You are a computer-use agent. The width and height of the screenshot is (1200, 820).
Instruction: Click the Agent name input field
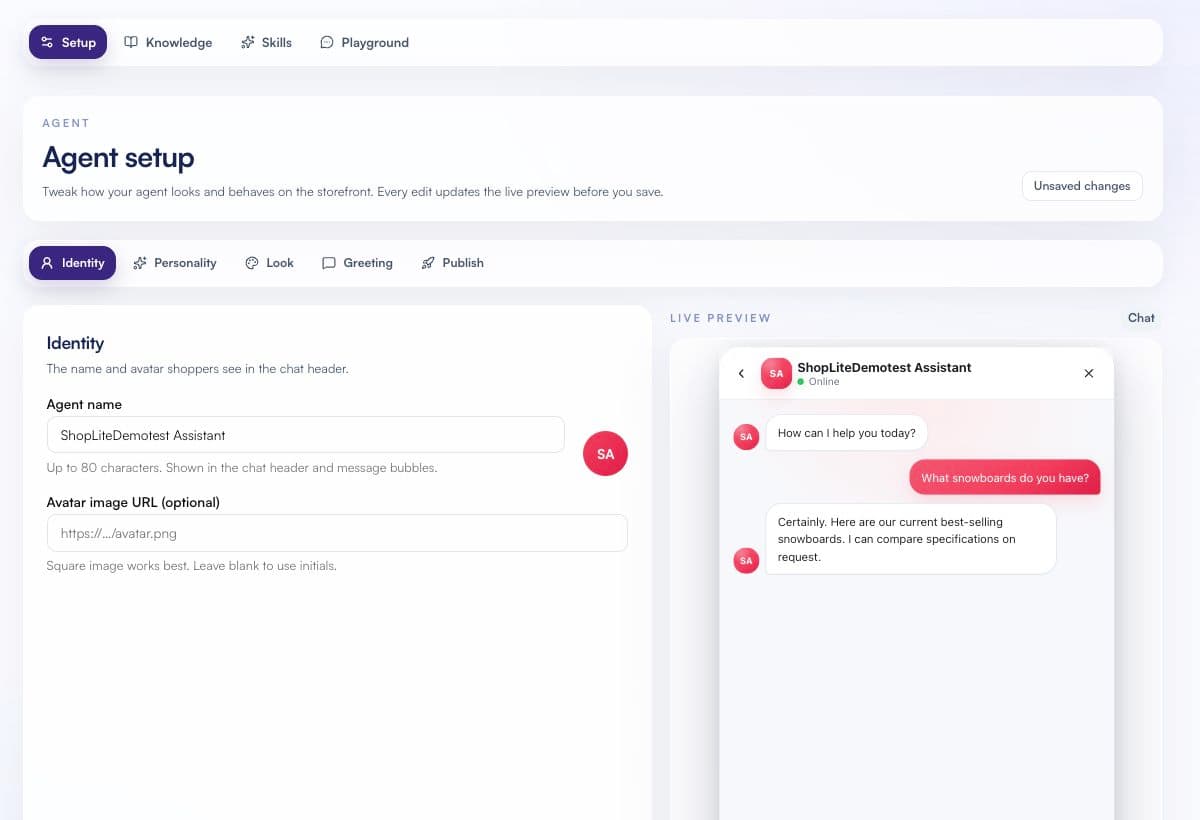click(306, 435)
